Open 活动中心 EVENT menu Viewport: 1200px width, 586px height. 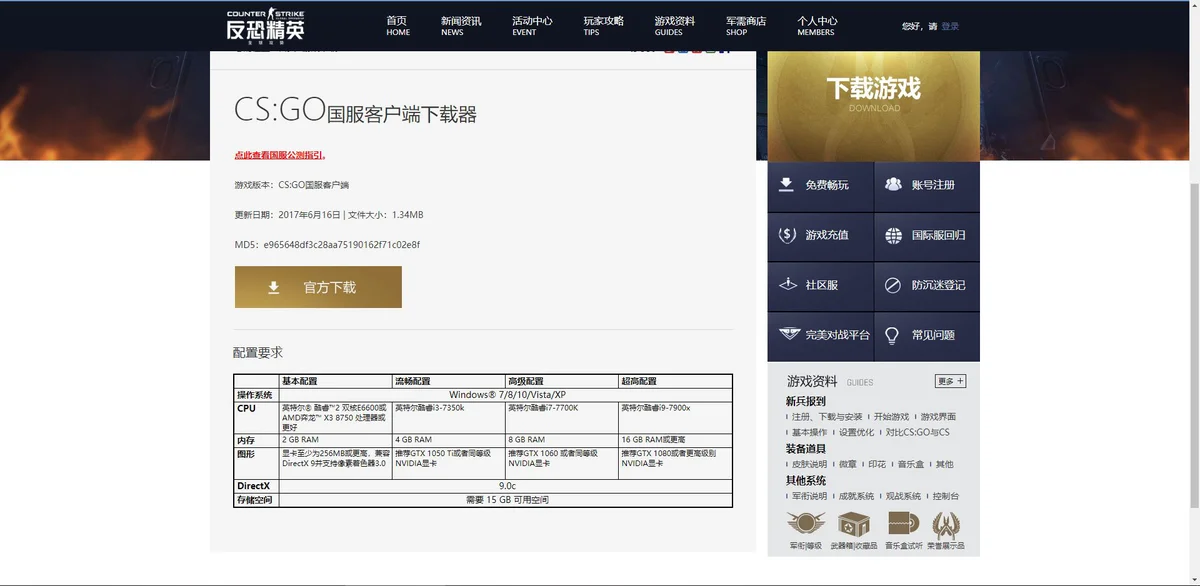532,25
